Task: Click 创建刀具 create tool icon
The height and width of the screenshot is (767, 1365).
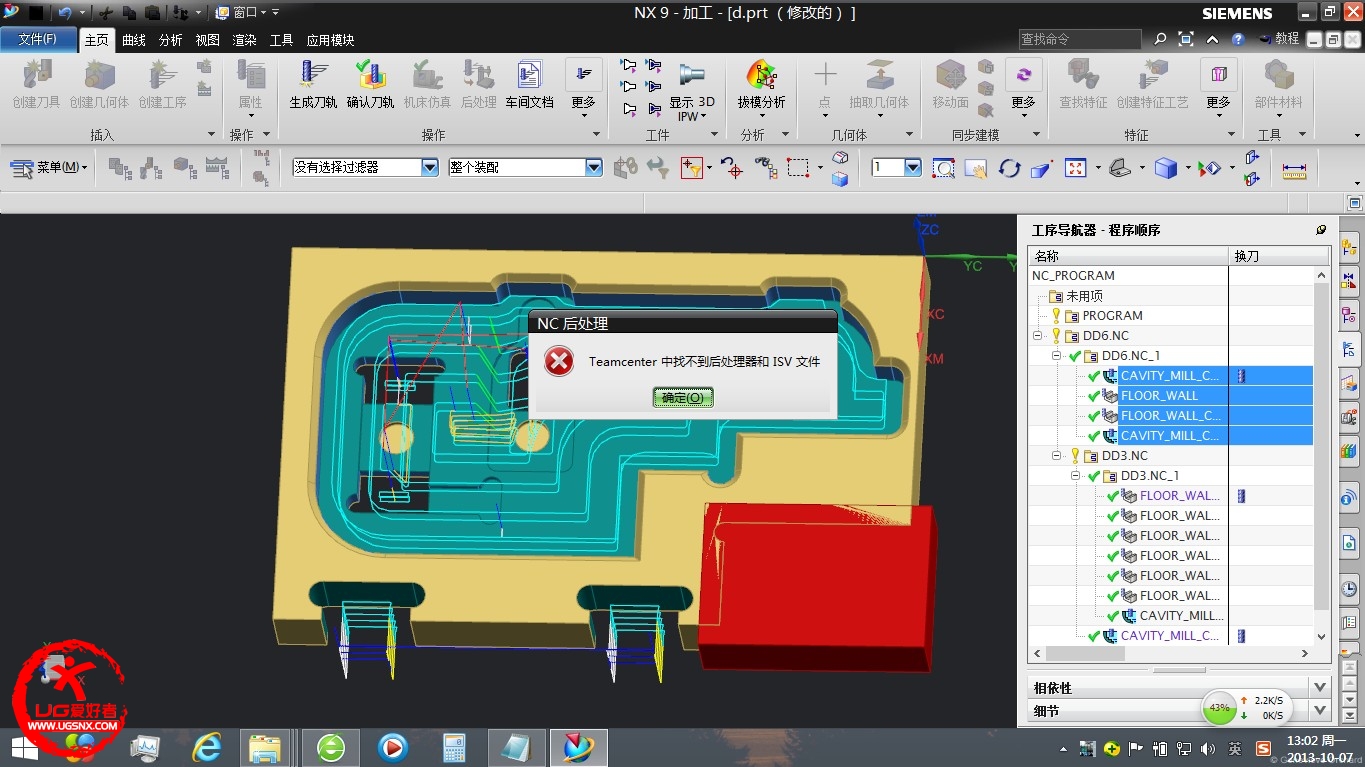Action: click(x=36, y=84)
